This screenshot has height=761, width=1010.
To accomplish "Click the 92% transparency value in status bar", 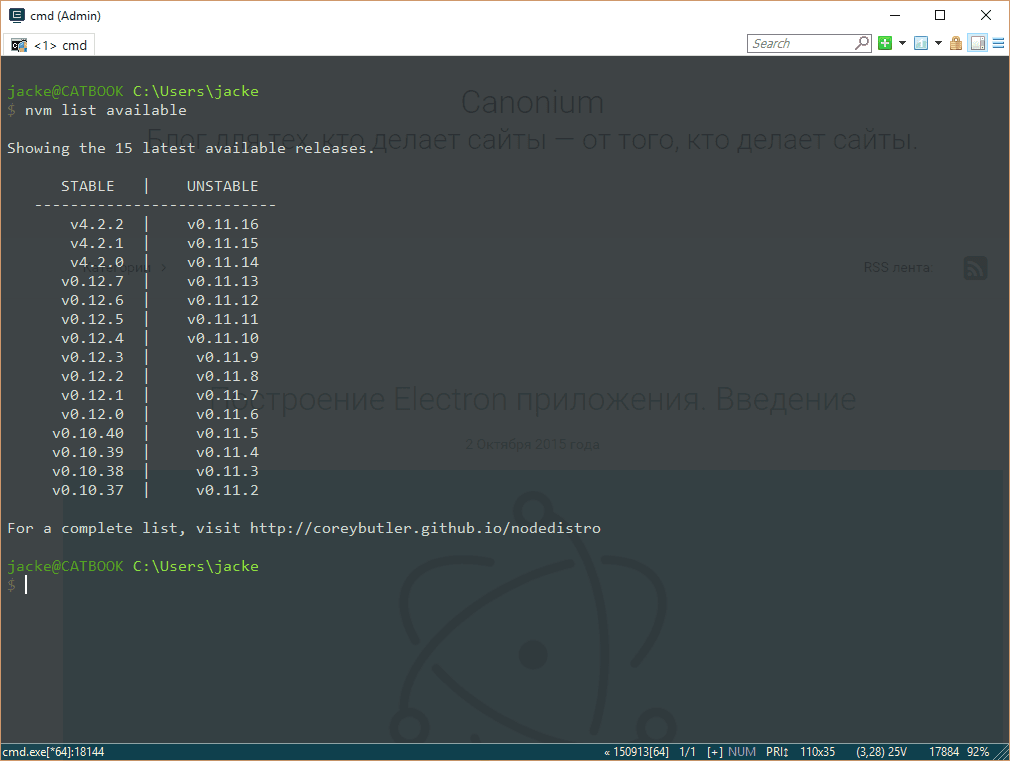I will (979, 752).
